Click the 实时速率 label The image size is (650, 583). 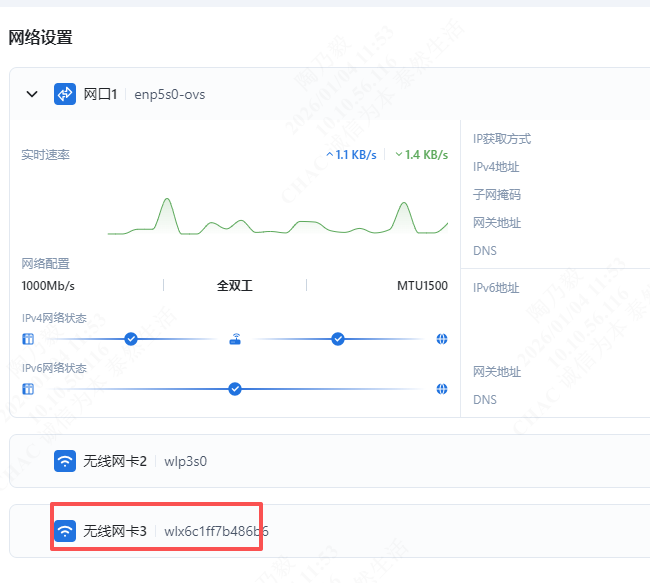pos(46,155)
